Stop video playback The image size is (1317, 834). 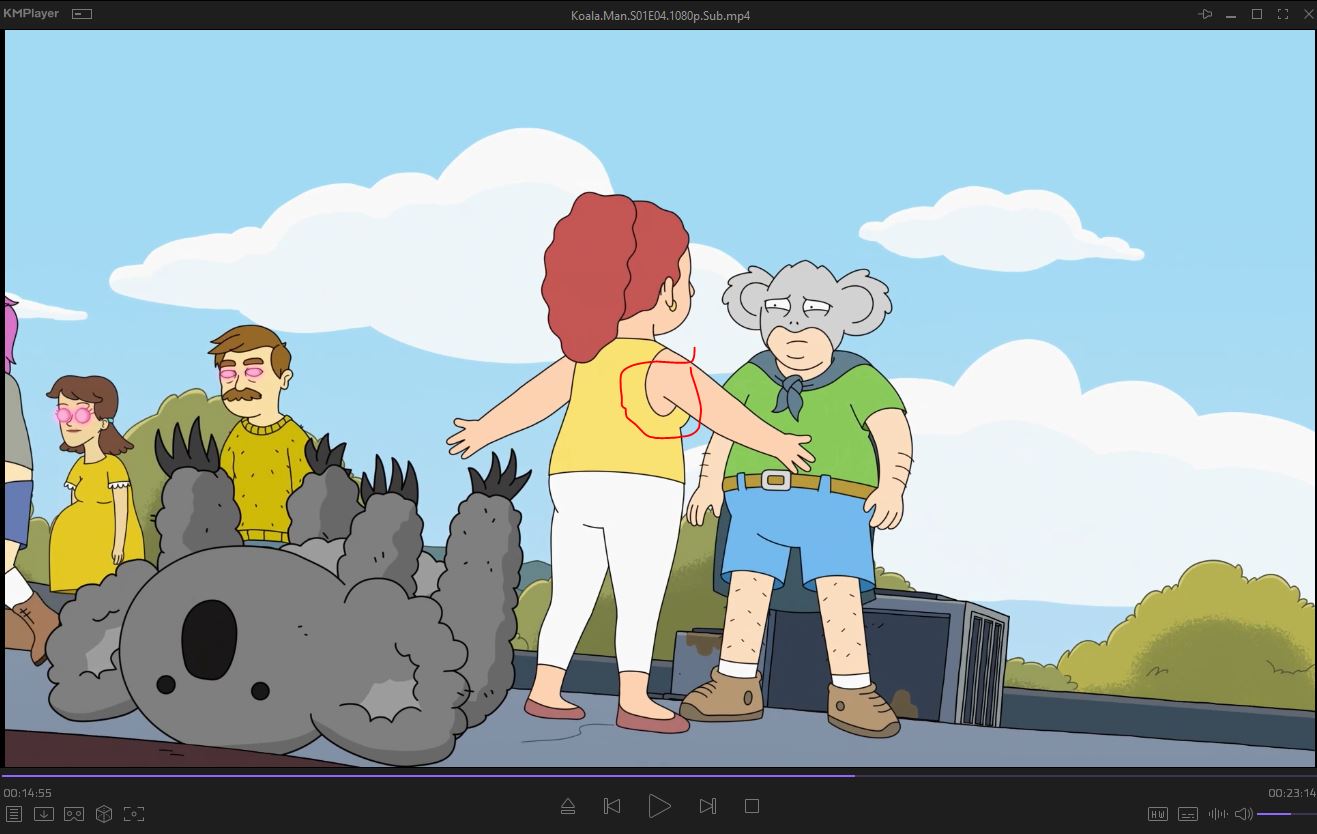pos(752,806)
